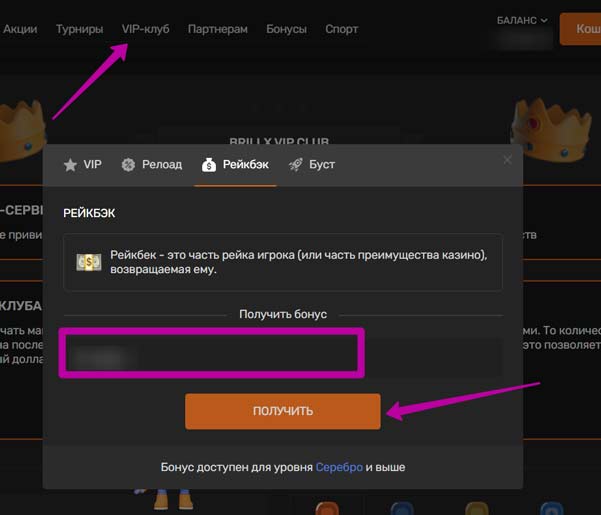Click the rakeback description text box

point(282,263)
